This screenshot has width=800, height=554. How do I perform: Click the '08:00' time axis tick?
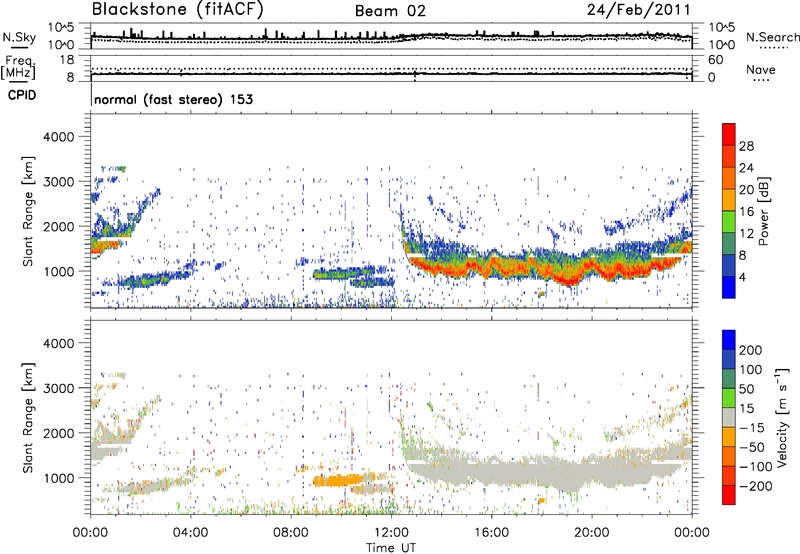pyautogui.click(x=291, y=533)
